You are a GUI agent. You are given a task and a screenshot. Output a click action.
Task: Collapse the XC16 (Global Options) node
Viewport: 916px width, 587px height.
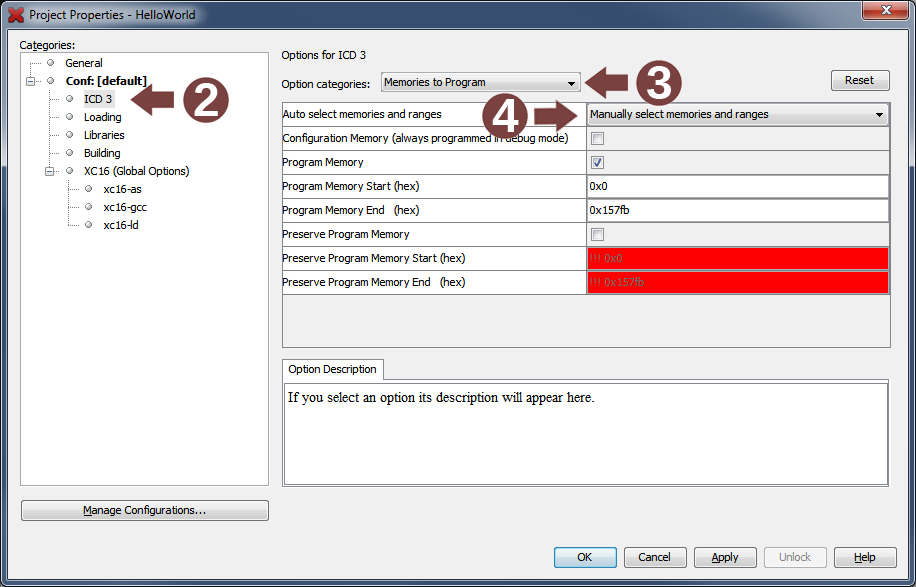(50, 171)
